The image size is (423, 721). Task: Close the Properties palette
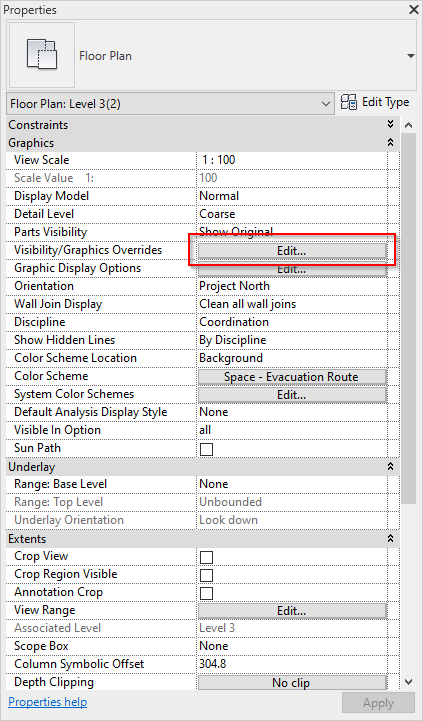tap(412, 9)
